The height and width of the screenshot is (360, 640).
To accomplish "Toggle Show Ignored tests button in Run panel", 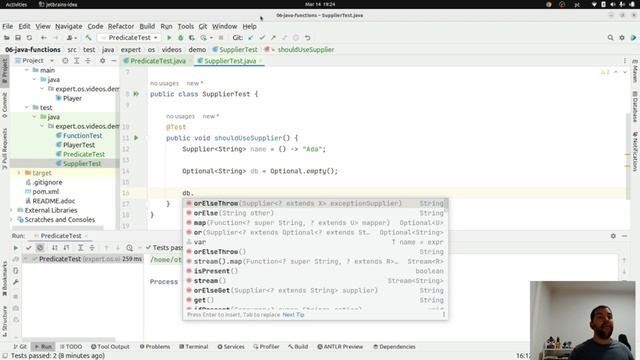I will tap(40, 248).
